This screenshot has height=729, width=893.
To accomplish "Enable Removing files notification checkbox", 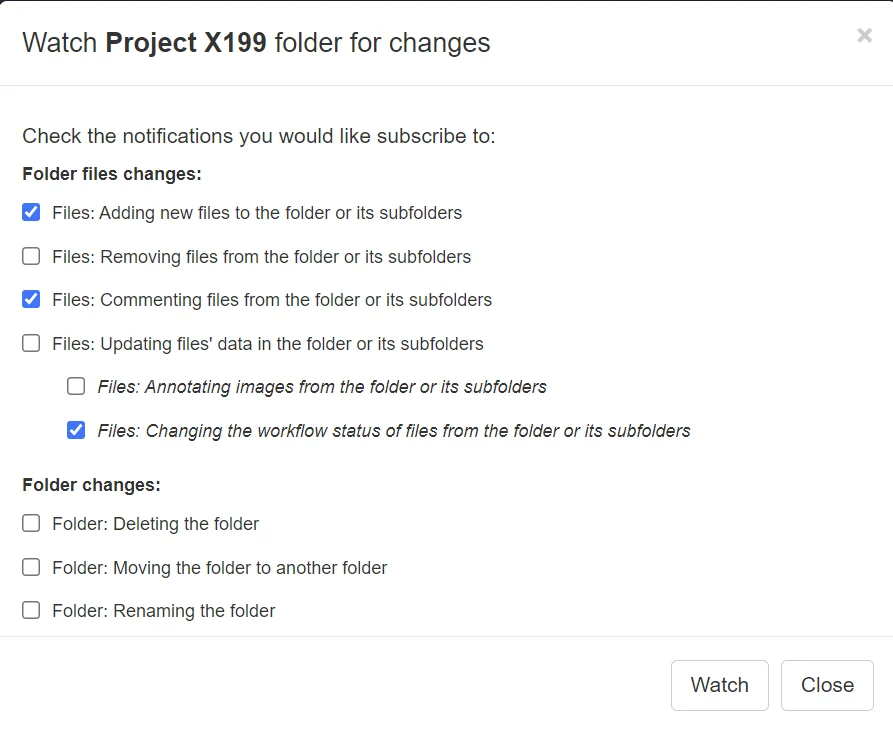I will click(x=31, y=256).
